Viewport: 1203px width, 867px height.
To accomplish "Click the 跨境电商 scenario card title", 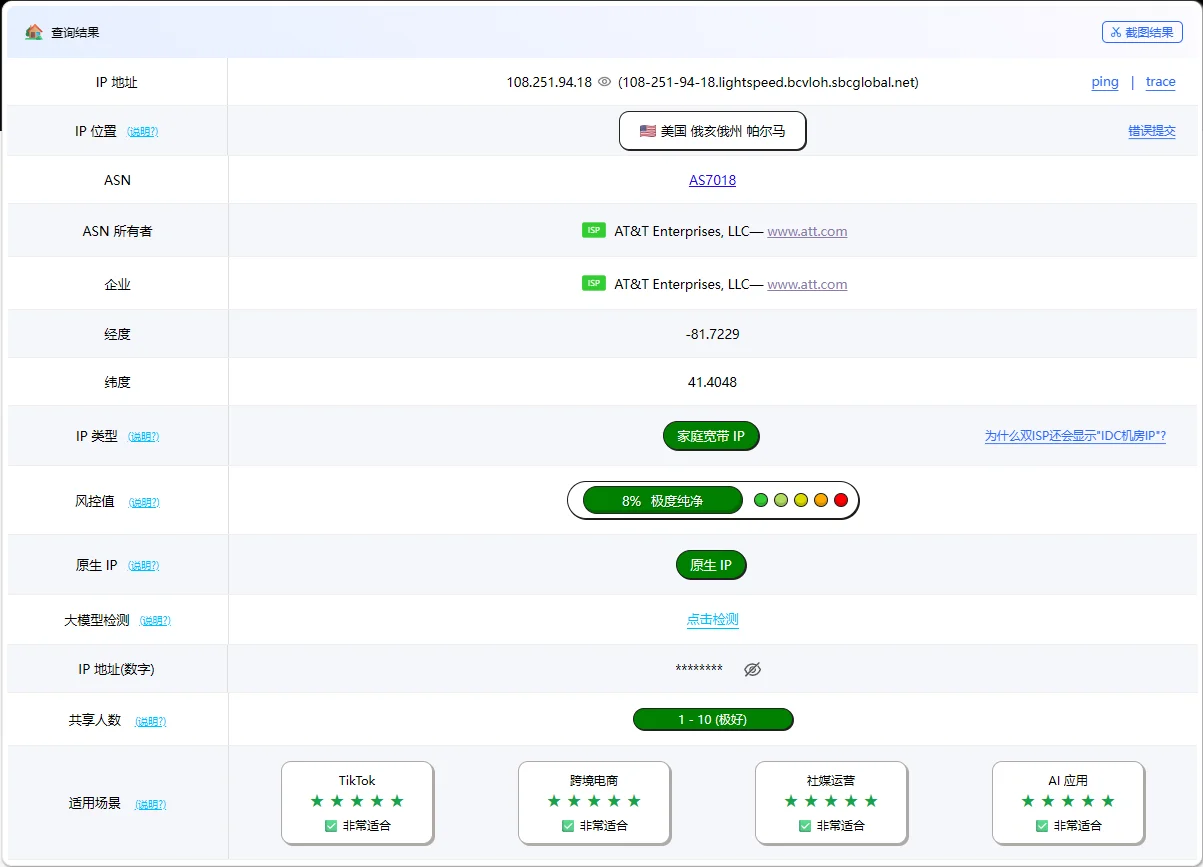I will [x=594, y=780].
